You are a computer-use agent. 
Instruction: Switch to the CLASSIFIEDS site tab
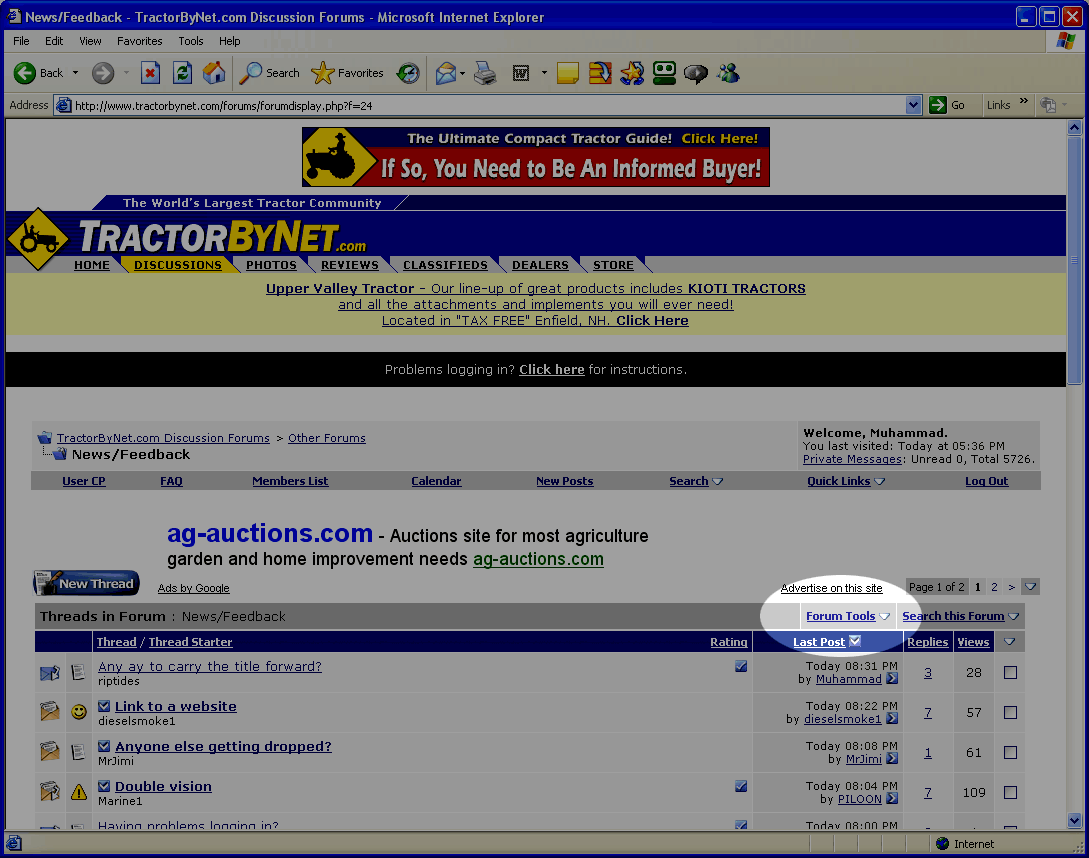[445, 265]
